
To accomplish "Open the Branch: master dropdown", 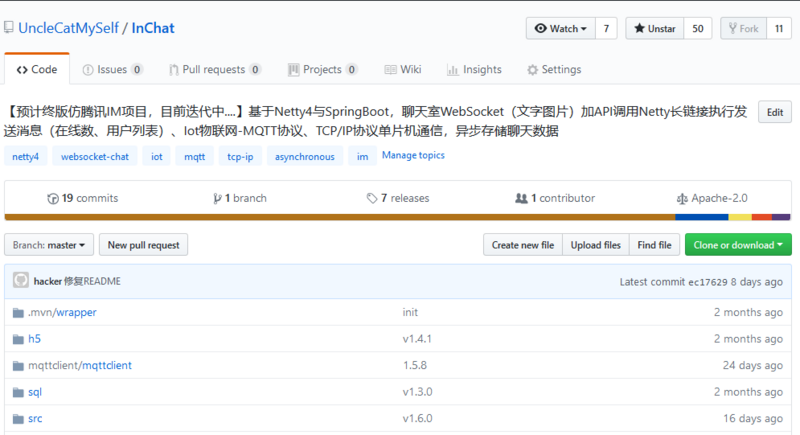I will [x=49, y=245].
